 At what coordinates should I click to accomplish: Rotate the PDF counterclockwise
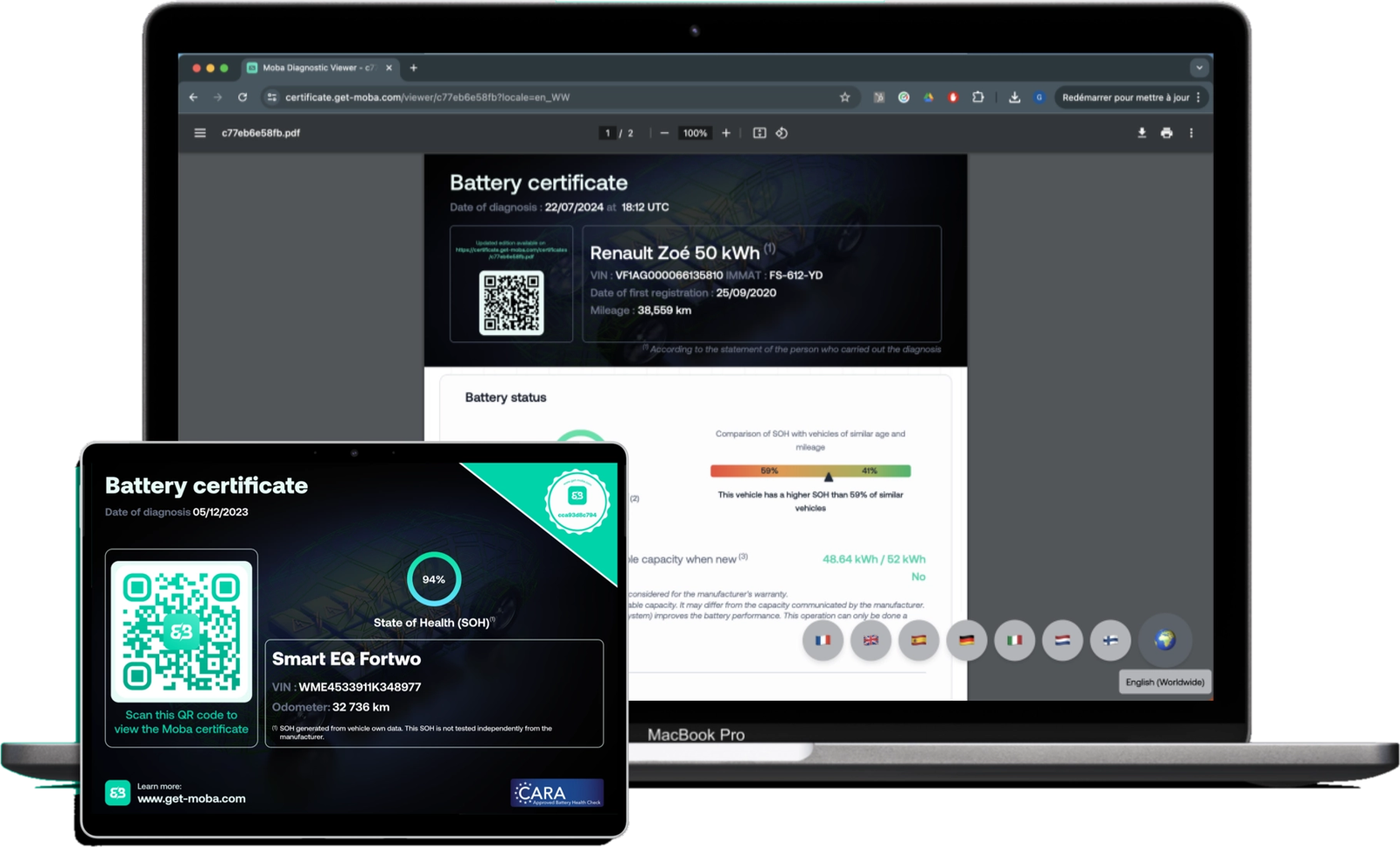(781, 133)
